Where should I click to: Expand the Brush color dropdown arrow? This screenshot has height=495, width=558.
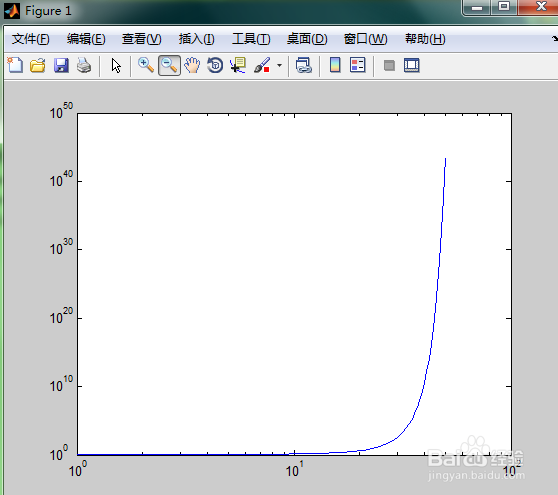279,65
